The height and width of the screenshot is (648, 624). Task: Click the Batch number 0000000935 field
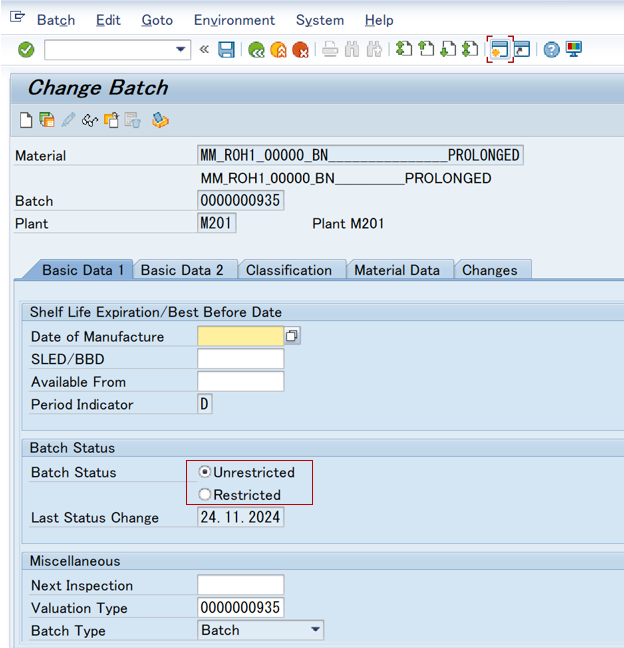[241, 200]
